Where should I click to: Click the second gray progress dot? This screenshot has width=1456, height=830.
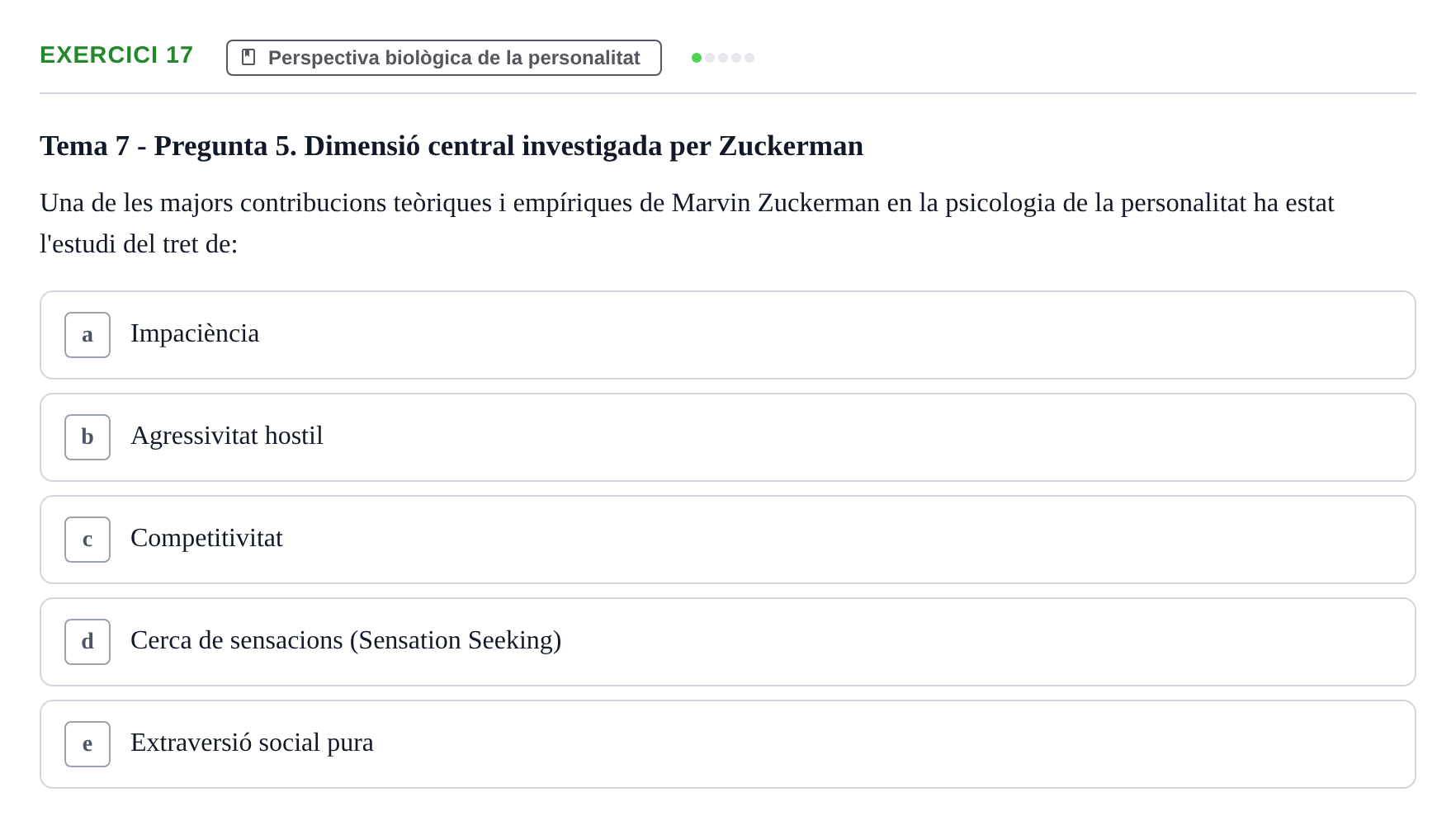tap(710, 58)
